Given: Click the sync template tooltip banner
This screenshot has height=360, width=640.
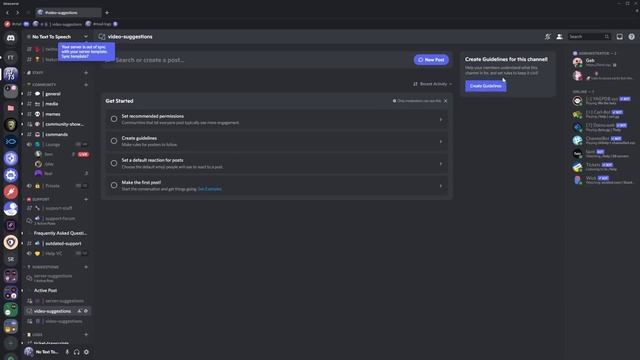Looking at the screenshot, I should [x=86, y=52].
